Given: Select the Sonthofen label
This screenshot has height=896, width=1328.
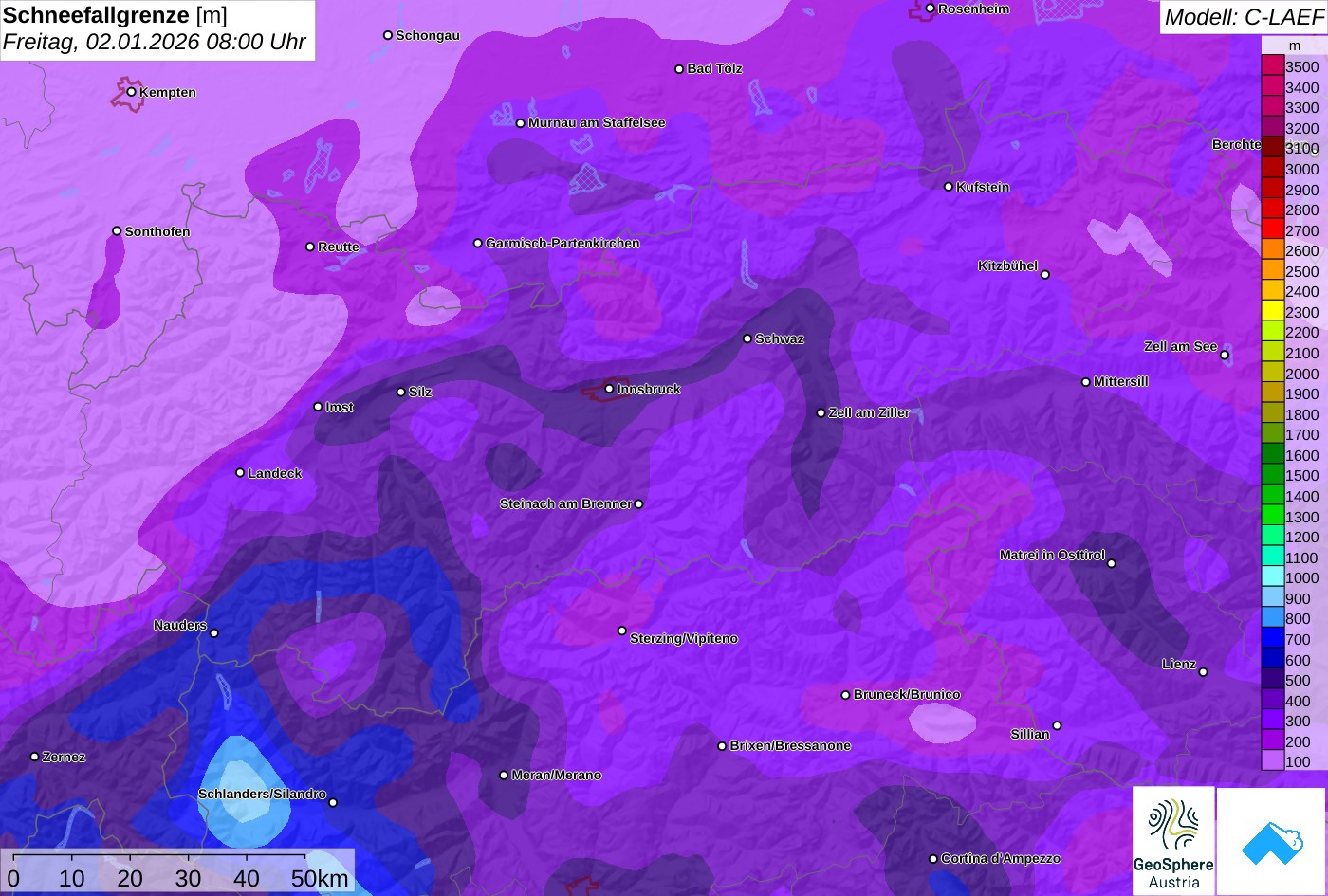Looking at the screenshot, I should click(157, 231).
